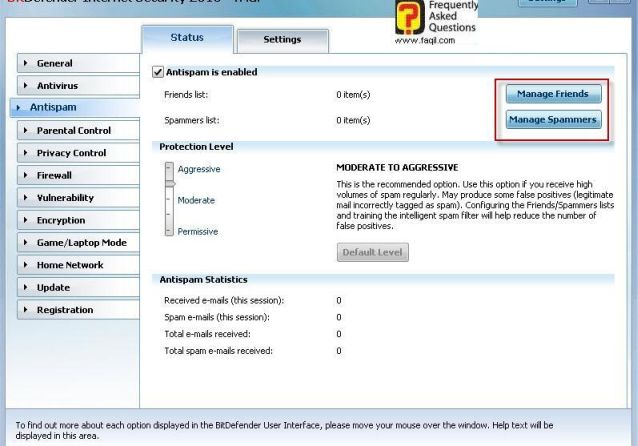Expand the arrow next to Parental Control
The width and height of the screenshot is (638, 446).
click(x=26, y=130)
